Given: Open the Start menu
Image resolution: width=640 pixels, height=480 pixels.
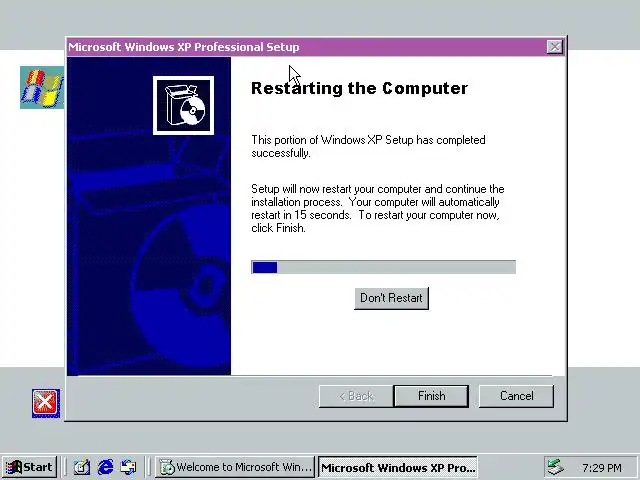Looking at the screenshot, I should [29, 467].
